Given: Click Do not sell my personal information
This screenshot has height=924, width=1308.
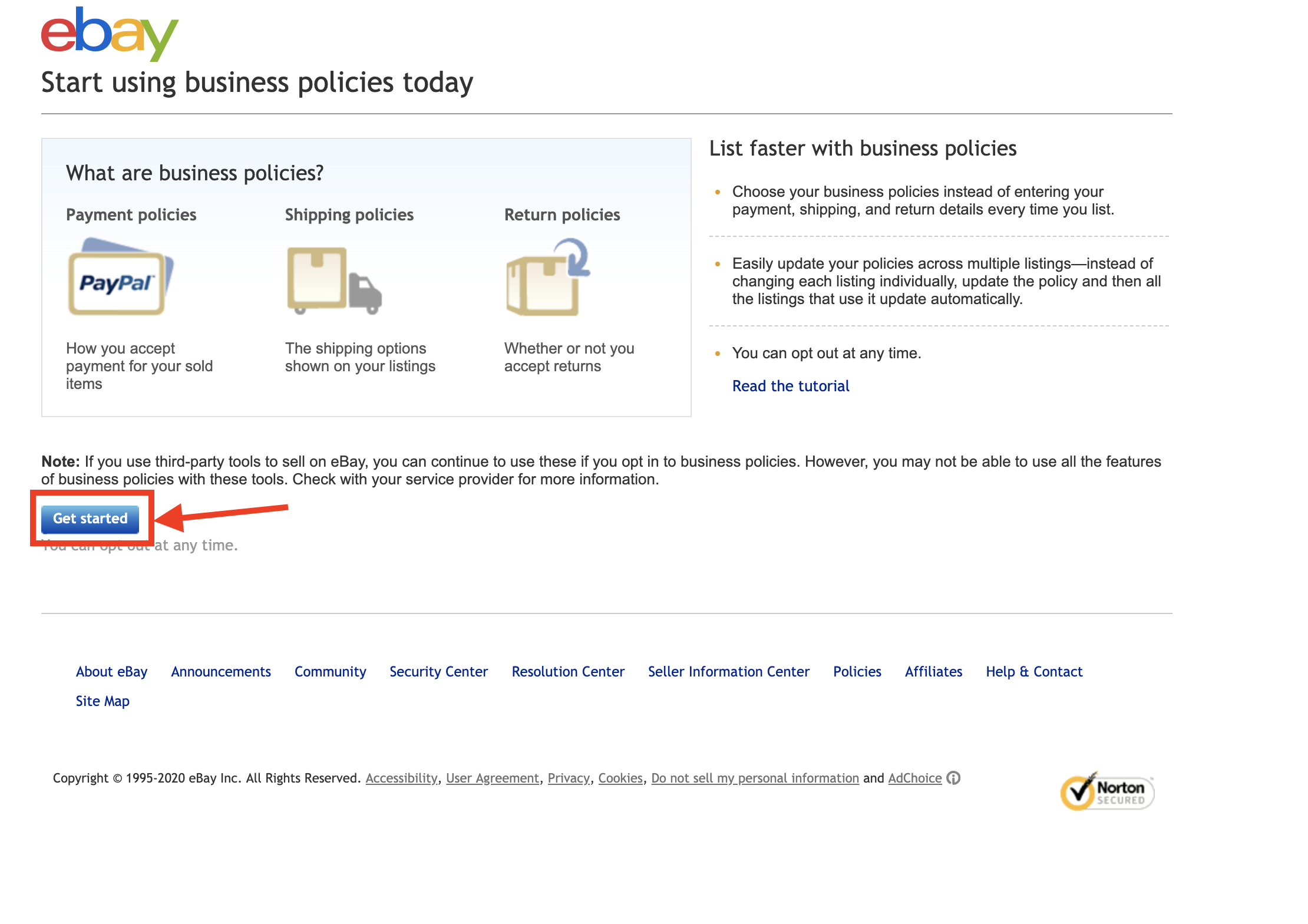Looking at the screenshot, I should click(x=755, y=778).
